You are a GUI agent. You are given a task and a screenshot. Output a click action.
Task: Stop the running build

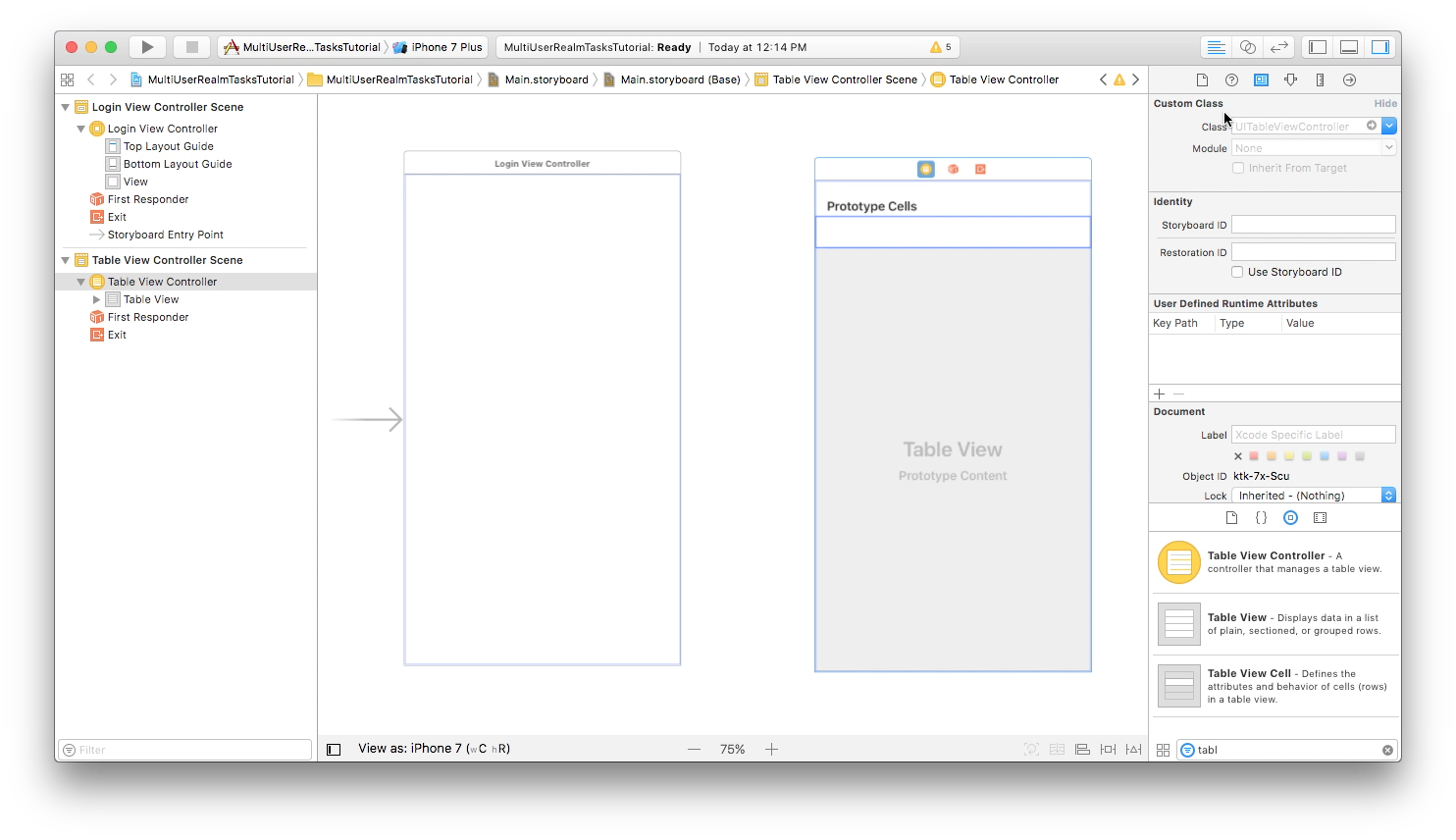pos(192,47)
